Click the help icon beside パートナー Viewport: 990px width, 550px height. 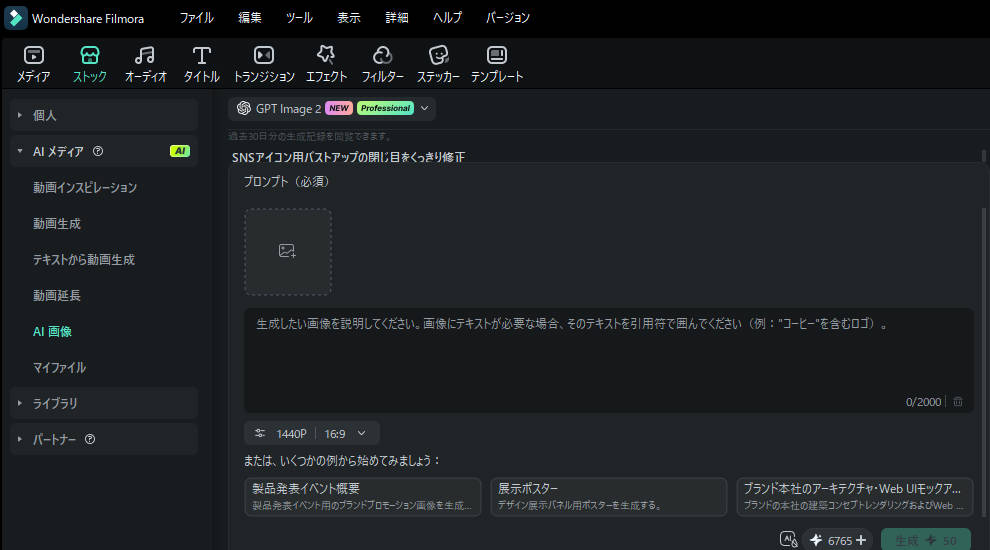tap(90, 439)
